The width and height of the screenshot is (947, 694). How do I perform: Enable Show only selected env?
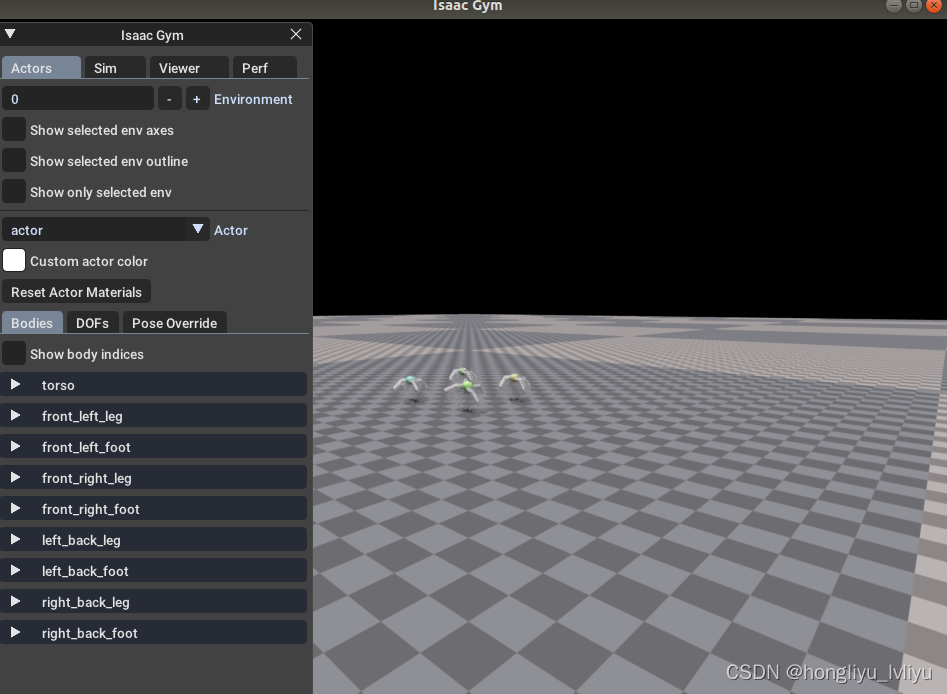(14, 191)
